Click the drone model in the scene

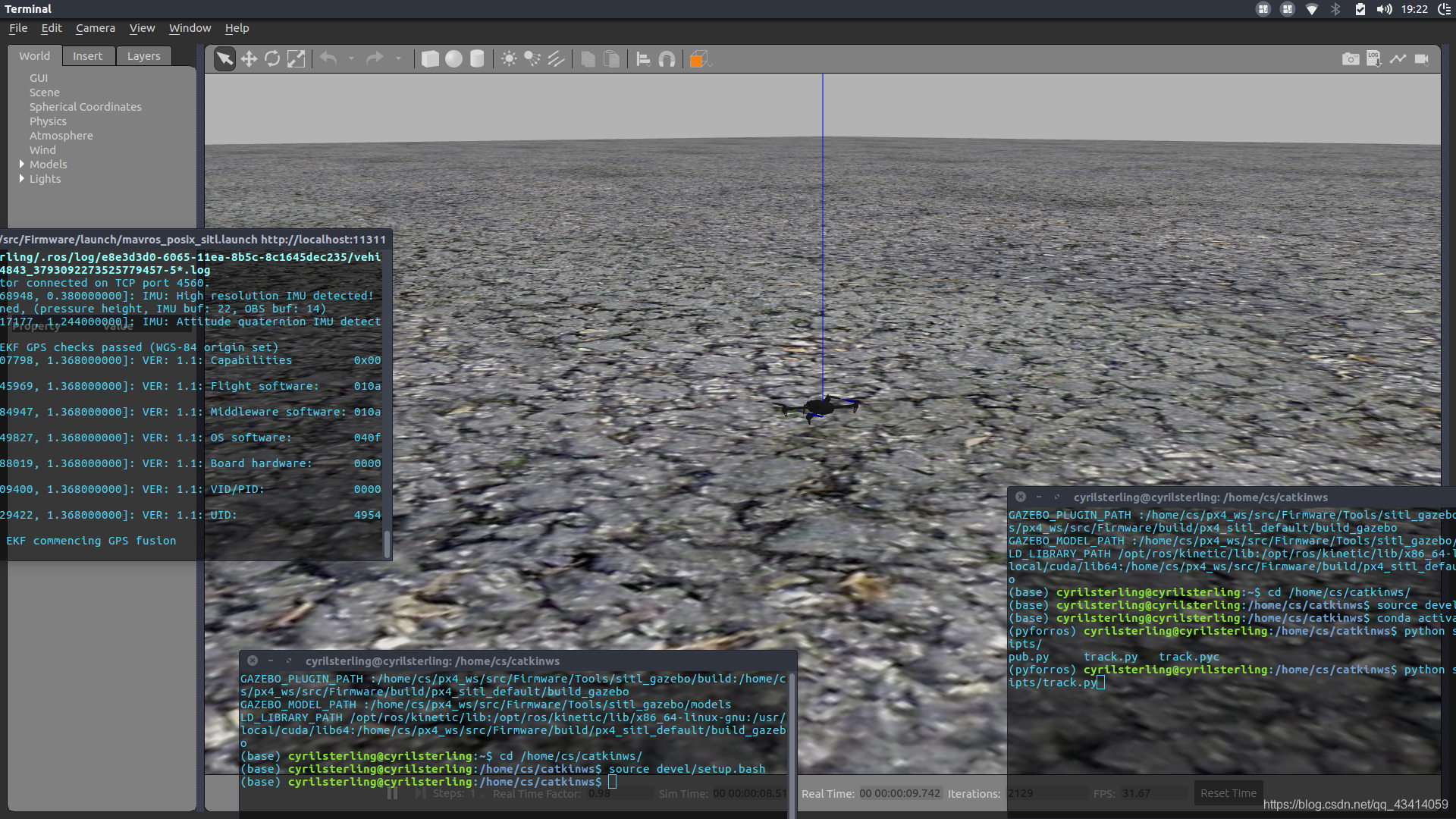click(x=821, y=408)
